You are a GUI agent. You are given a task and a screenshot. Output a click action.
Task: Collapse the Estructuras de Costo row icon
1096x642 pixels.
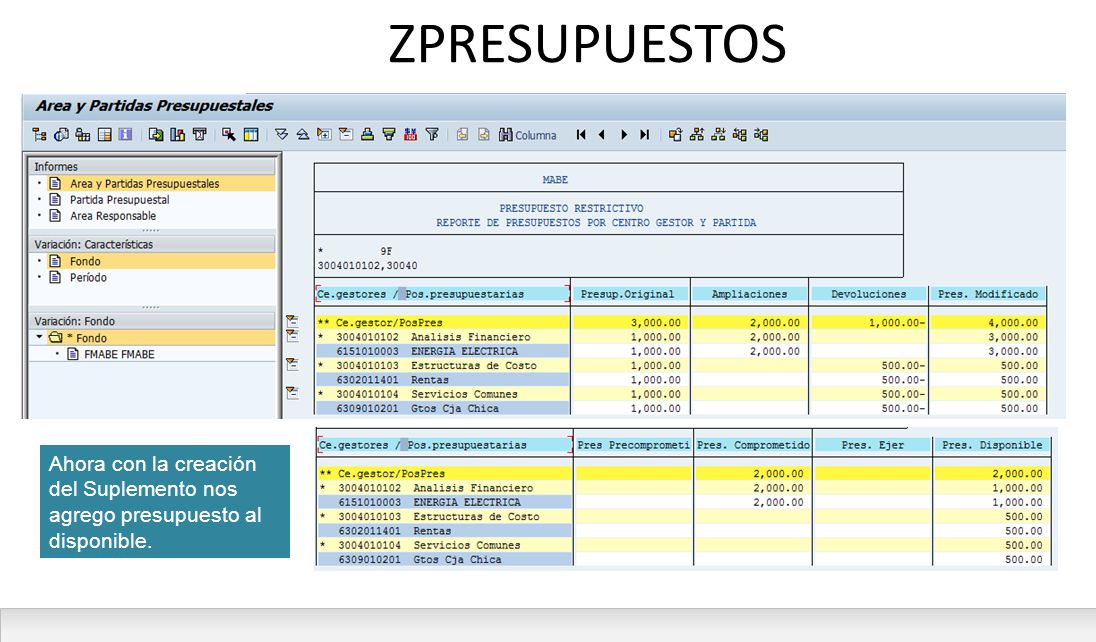[293, 364]
